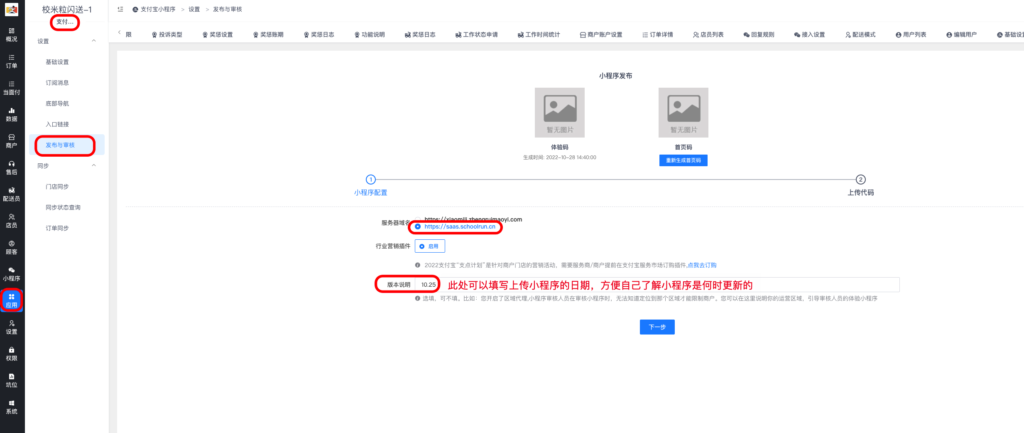Collapse the 同步 sidebar section
1024x433 pixels.
click(x=93, y=165)
